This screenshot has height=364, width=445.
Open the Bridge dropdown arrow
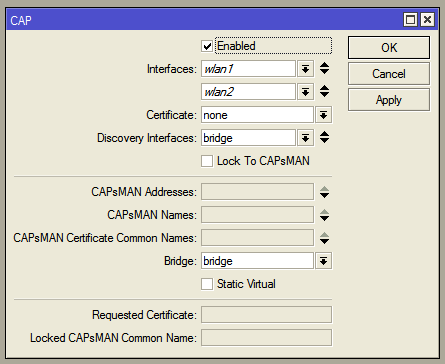(323, 261)
